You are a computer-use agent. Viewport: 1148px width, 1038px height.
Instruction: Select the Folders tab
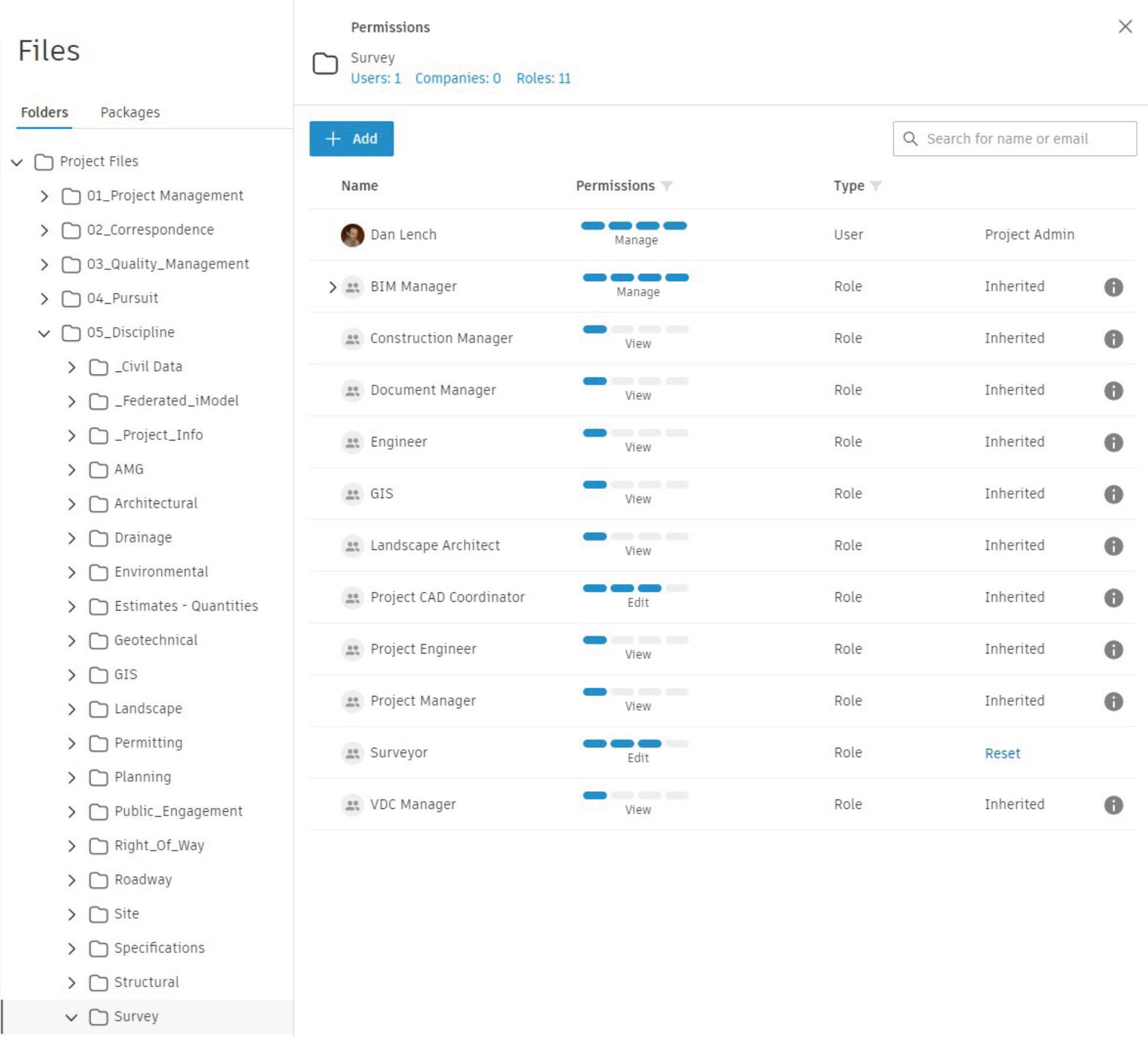click(x=45, y=112)
